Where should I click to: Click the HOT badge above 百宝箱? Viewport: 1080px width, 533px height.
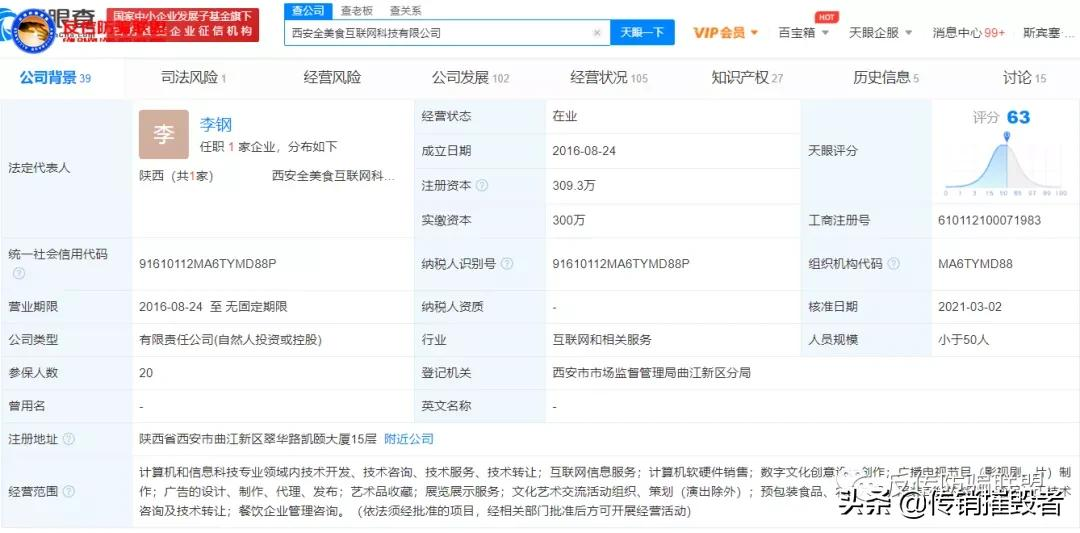(x=825, y=17)
